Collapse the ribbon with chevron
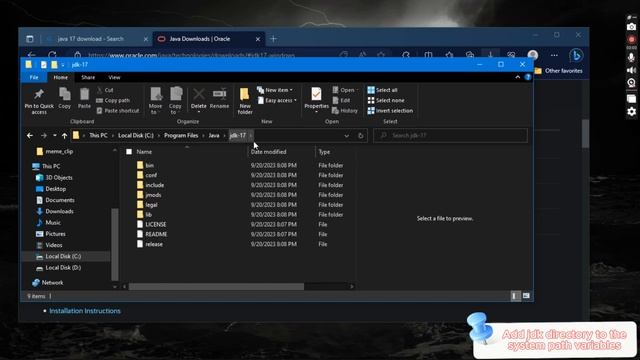The height and width of the screenshot is (360, 640). (x=518, y=77)
